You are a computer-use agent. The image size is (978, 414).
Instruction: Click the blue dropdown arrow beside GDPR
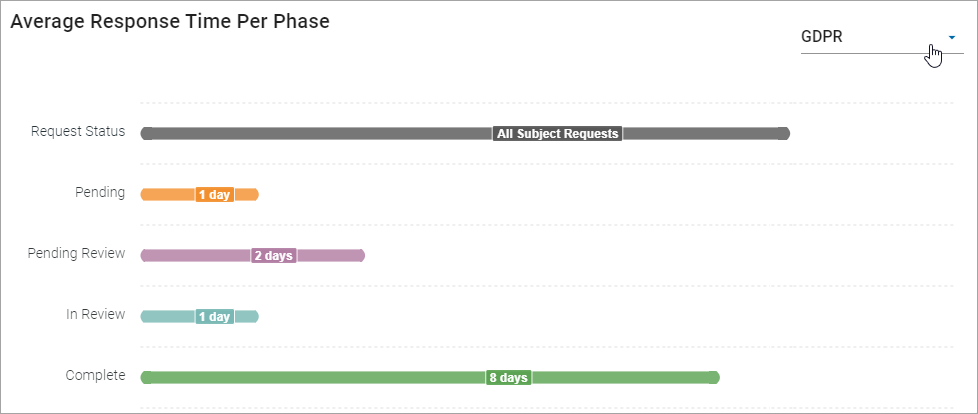pyautogui.click(x=949, y=37)
